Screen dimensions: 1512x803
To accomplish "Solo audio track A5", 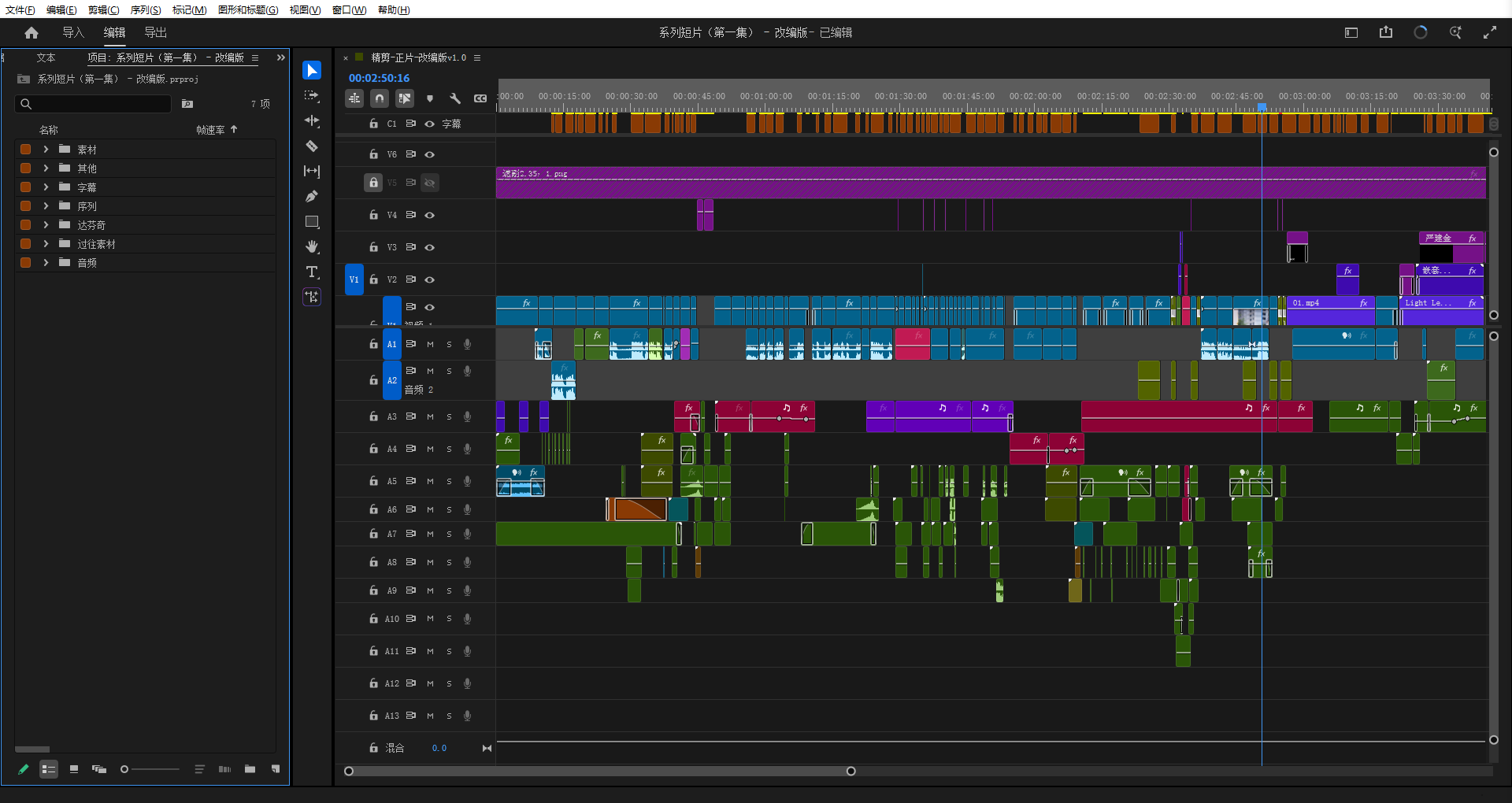I will pyautogui.click(x=450, y=481).
